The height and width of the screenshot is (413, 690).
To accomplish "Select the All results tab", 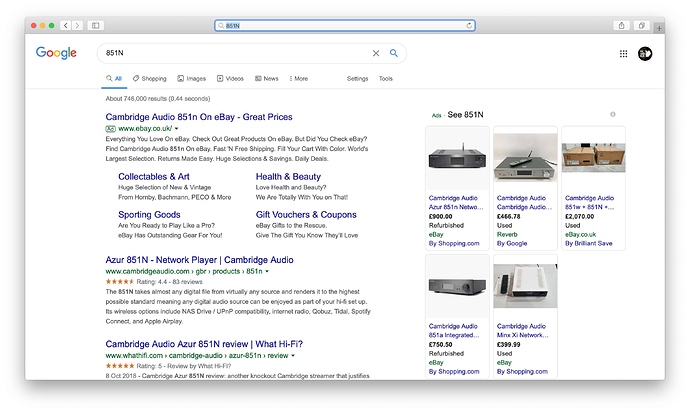I will click(114, 78).
